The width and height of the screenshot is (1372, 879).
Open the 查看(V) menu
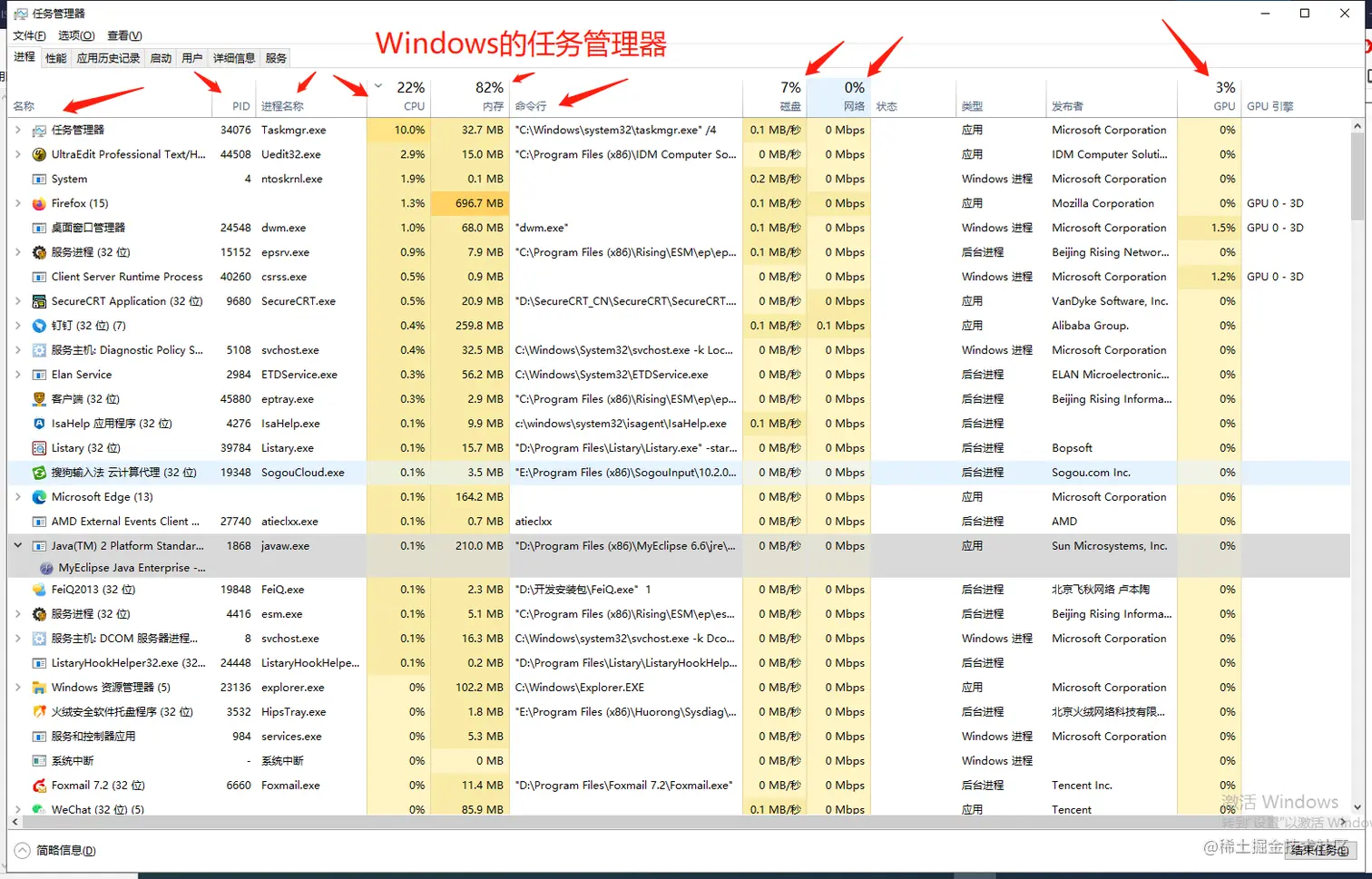[x=124, y=35]
